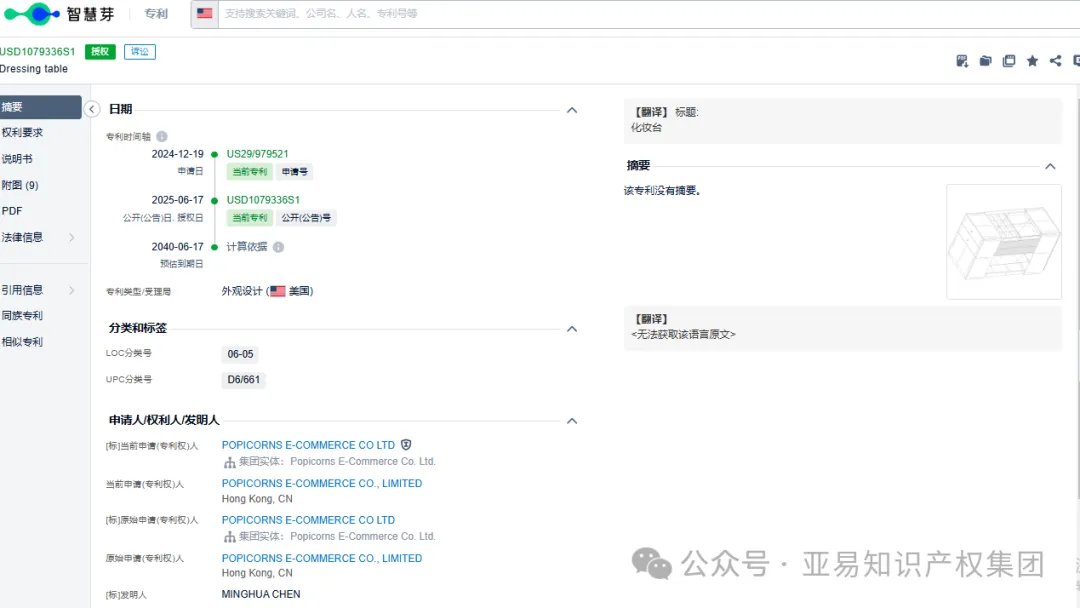Collapse the left sidebar with arrow button
Screen dimensions: 1080x608
92,109
